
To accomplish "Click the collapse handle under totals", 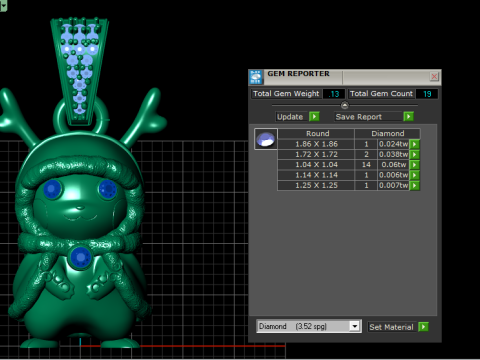I will click(345, 106).
